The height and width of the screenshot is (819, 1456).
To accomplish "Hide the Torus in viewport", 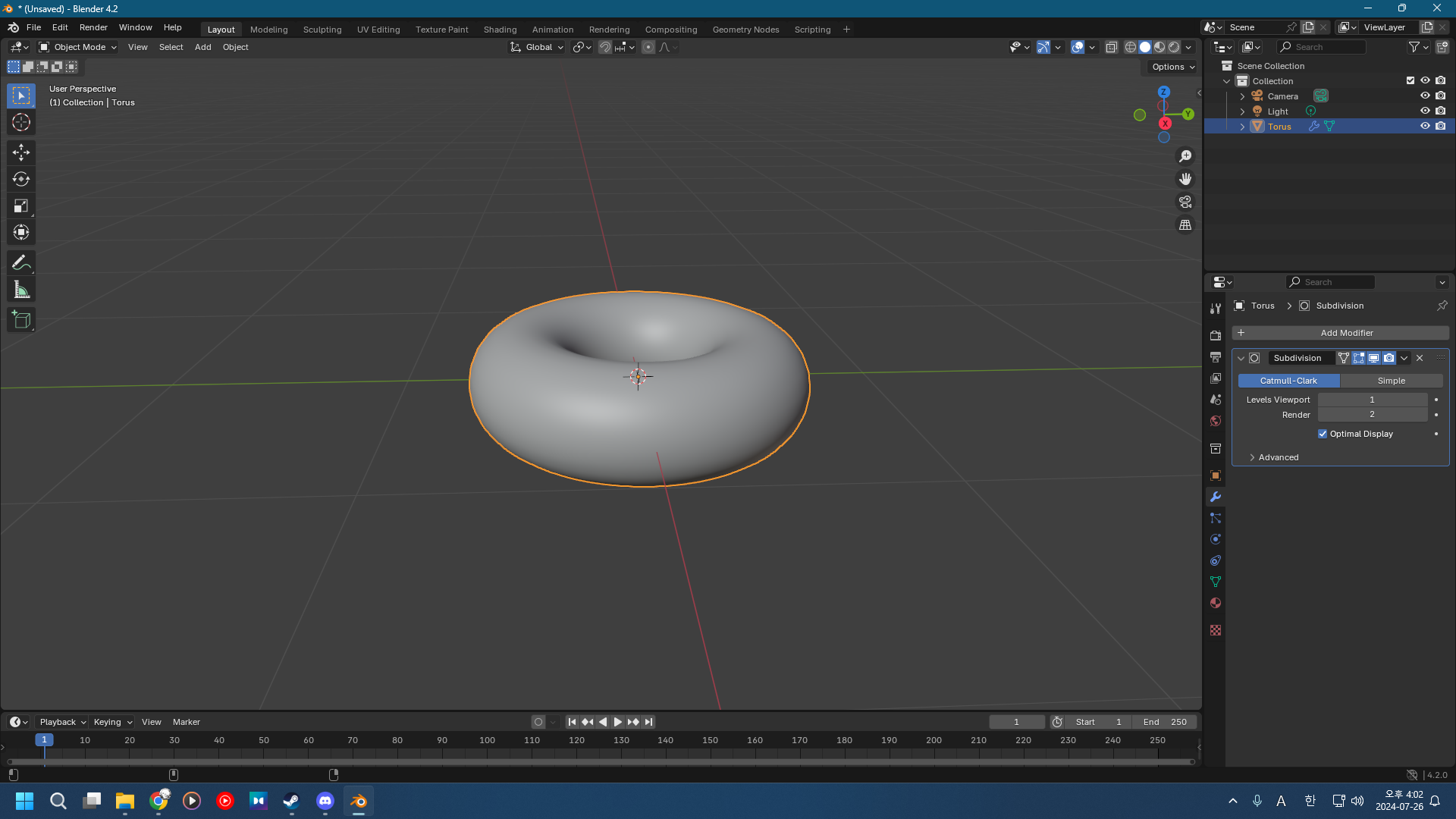I will pyautogui.click(x=1425, y=126).
